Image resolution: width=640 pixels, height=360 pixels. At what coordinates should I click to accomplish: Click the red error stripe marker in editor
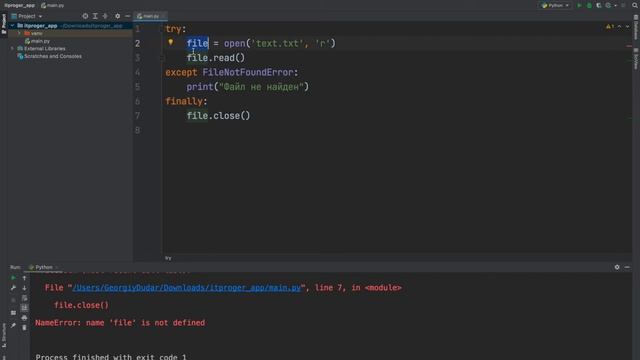(629, 46)
